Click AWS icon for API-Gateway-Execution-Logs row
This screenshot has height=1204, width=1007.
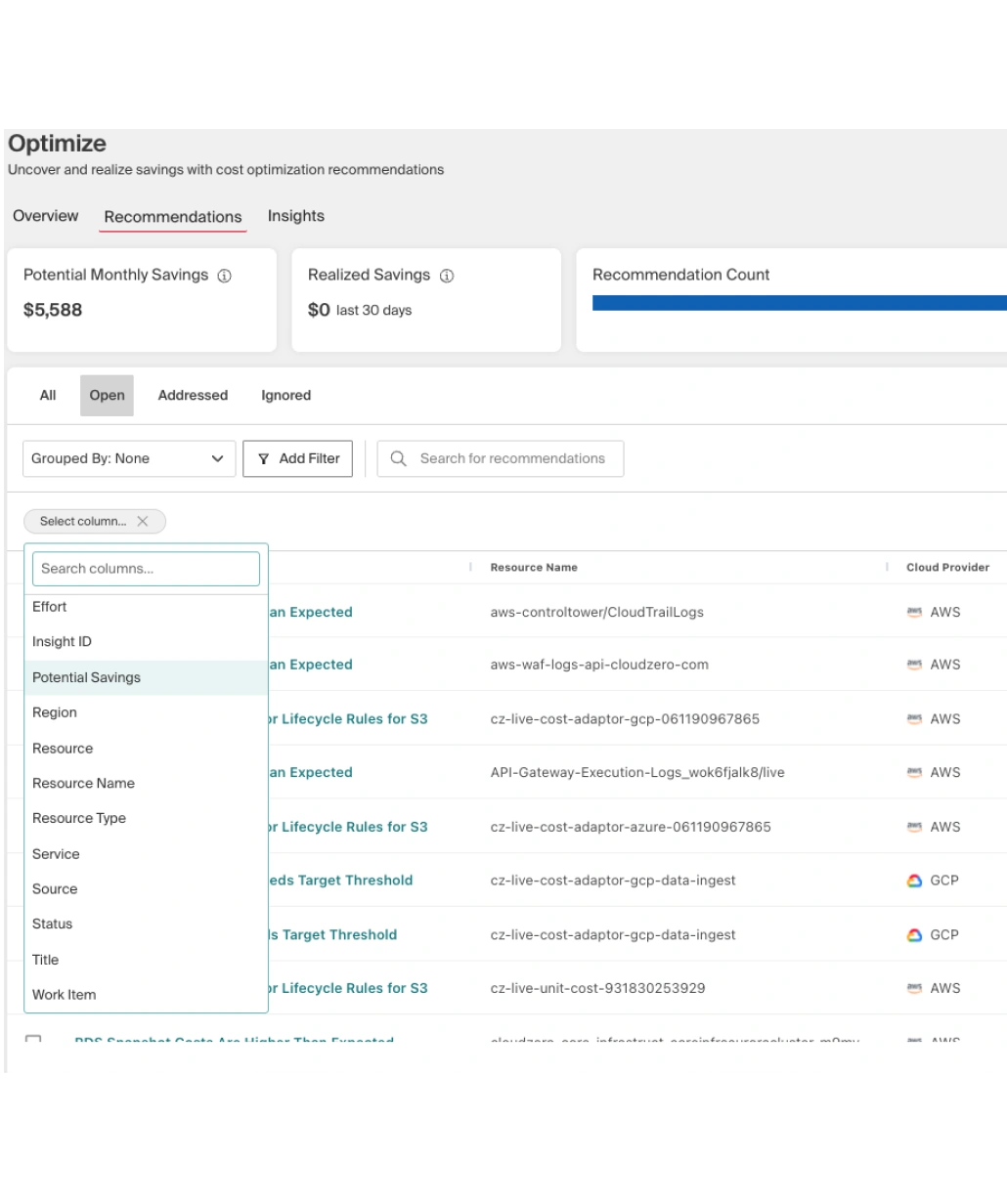[914, 772]
